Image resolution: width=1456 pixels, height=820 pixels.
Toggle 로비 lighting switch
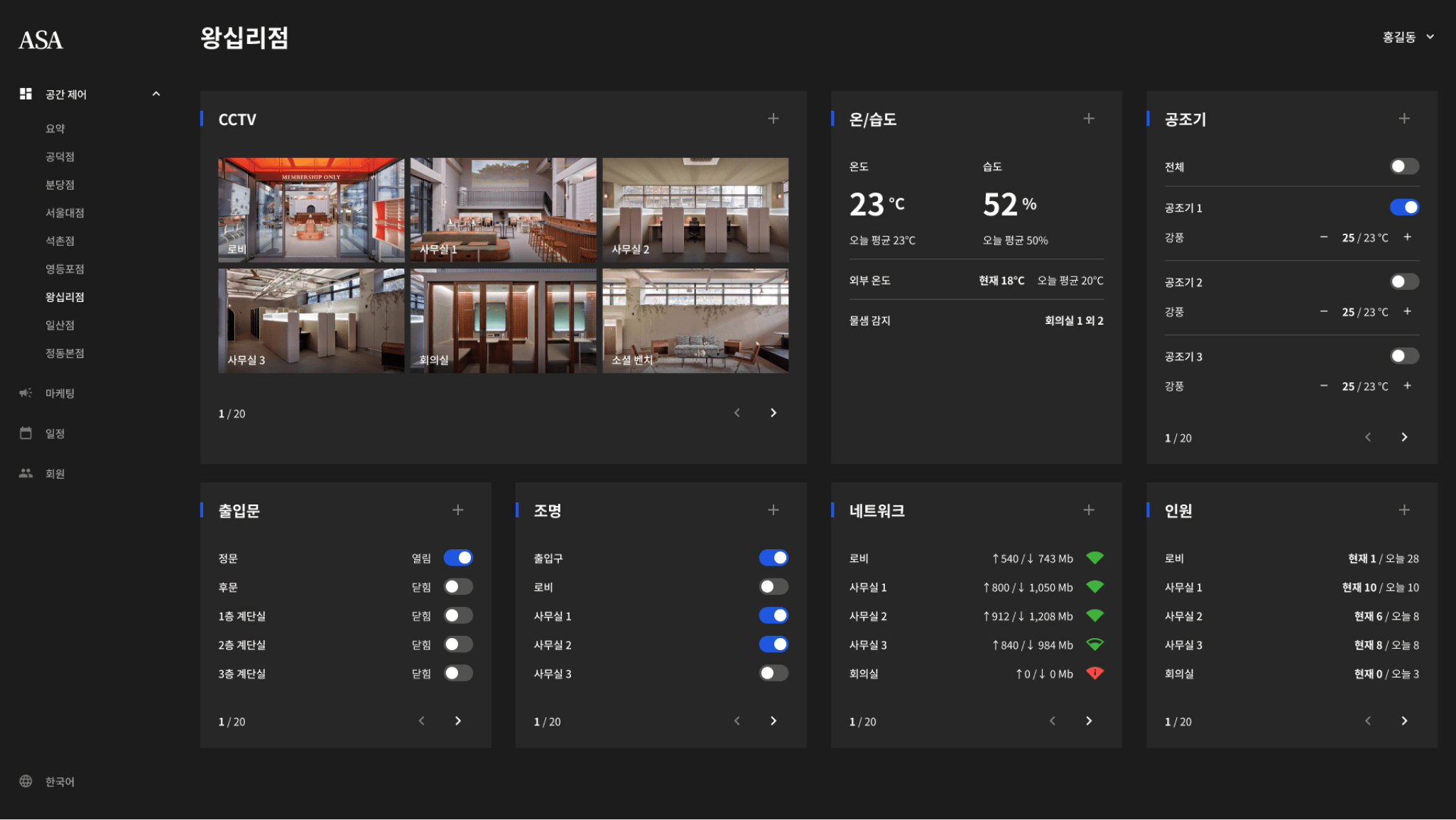(773, 587)
